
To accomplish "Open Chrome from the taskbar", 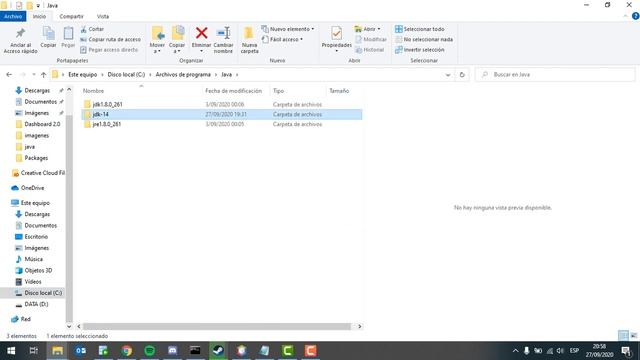I will coord(127,351).
